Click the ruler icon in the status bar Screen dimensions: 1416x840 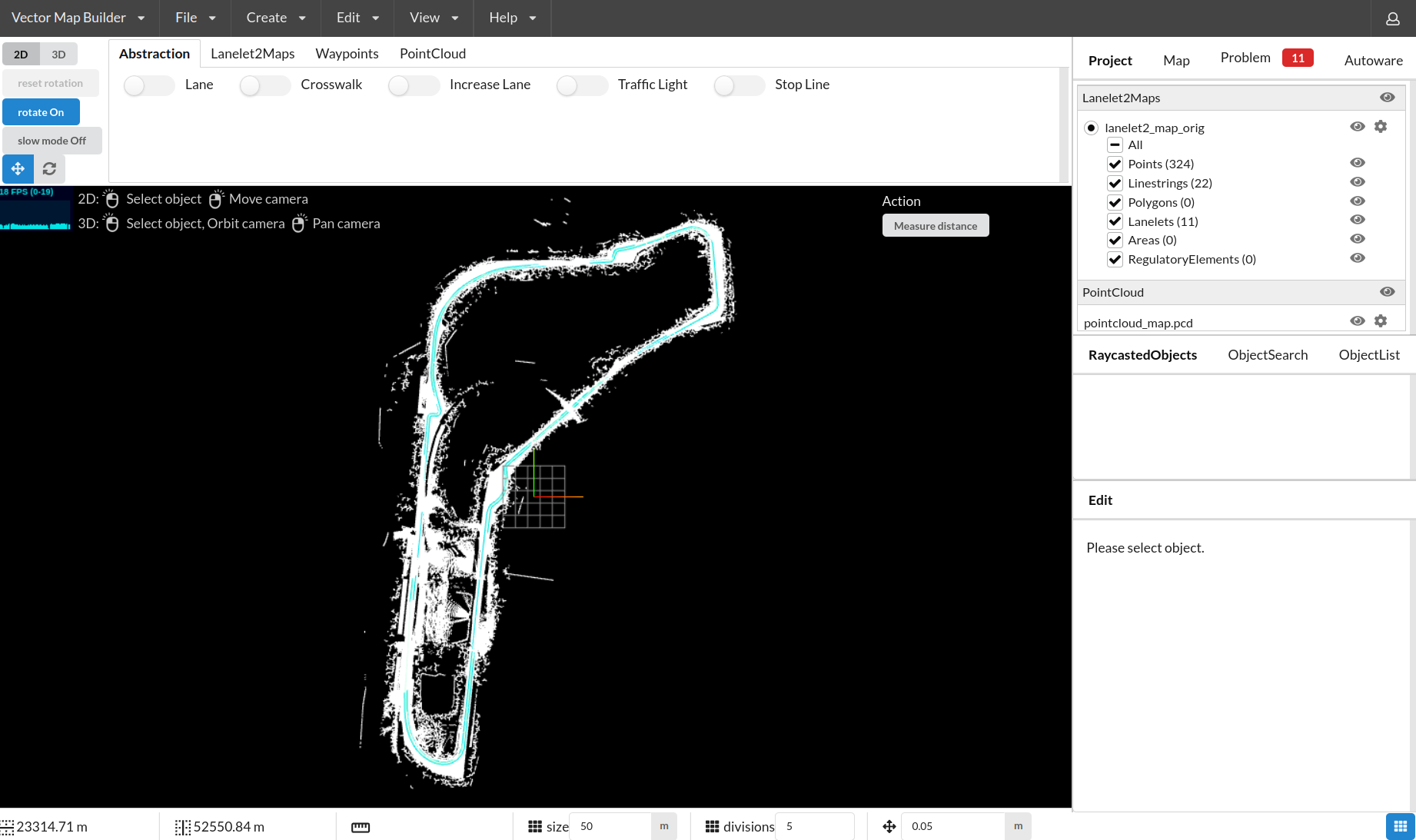360,826
